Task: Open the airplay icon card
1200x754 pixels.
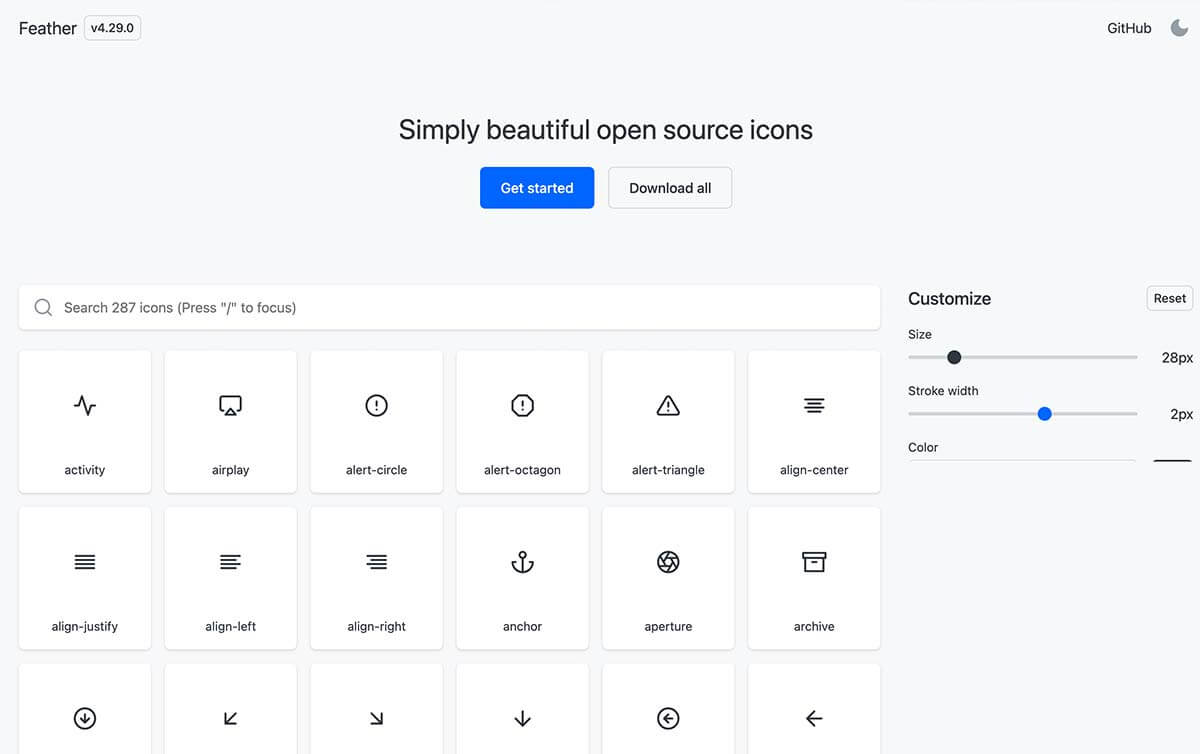Action: pos(231,421)
